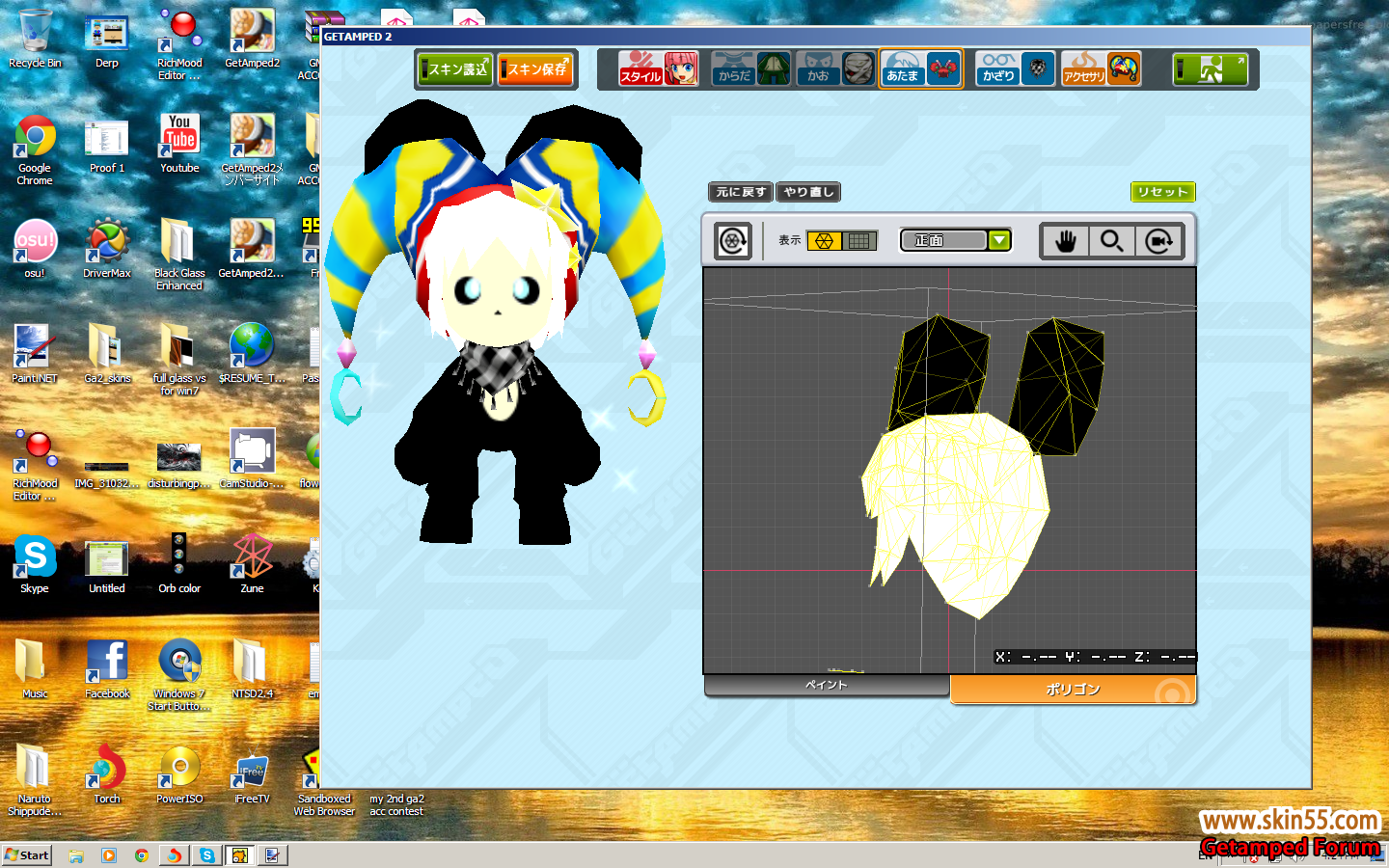Click the green exit button
Viewport: 1389px width, 868px height.
click(x=1211, y=69)
